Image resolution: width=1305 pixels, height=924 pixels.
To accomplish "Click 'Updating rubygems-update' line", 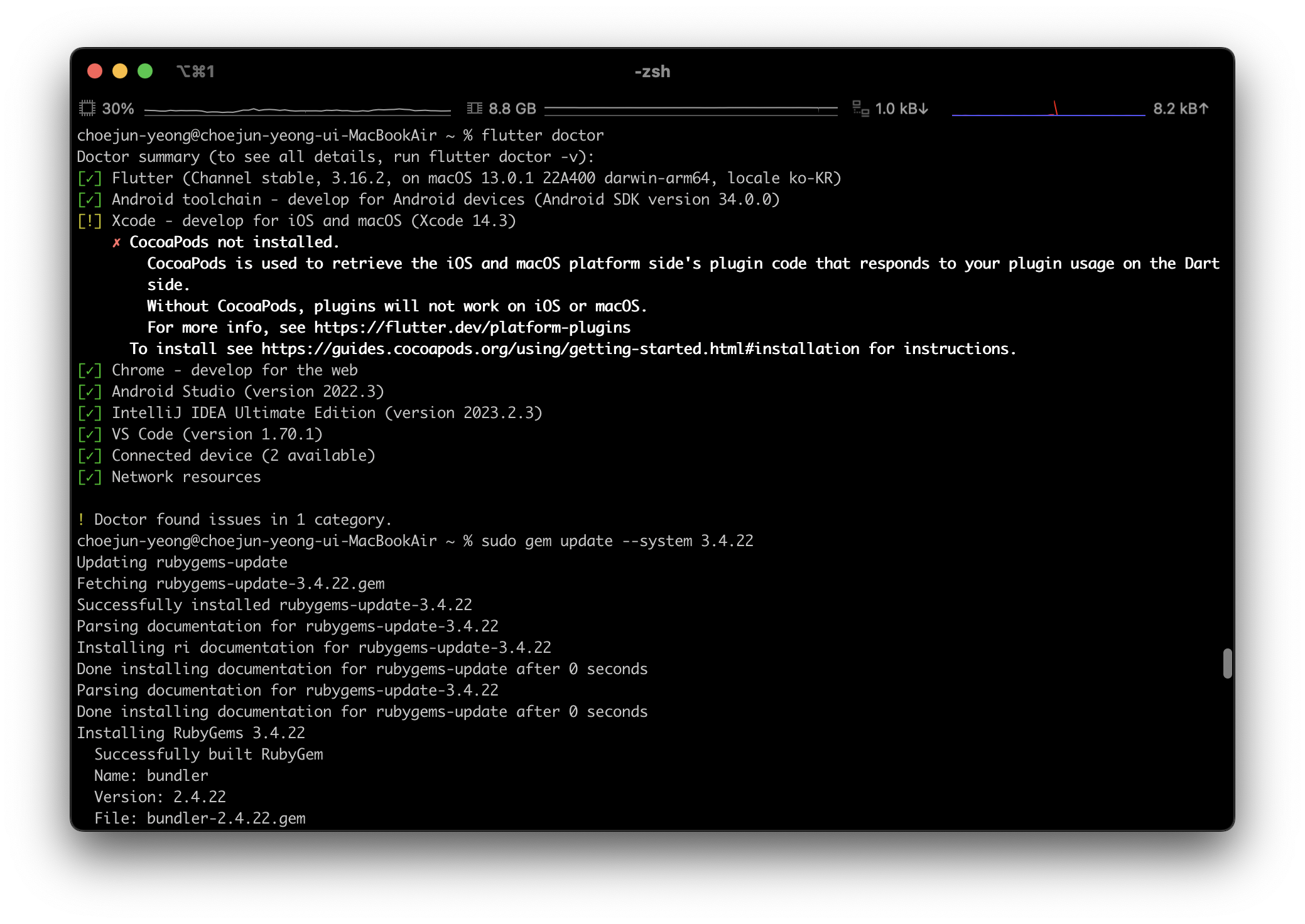I will tap(182, 562).
